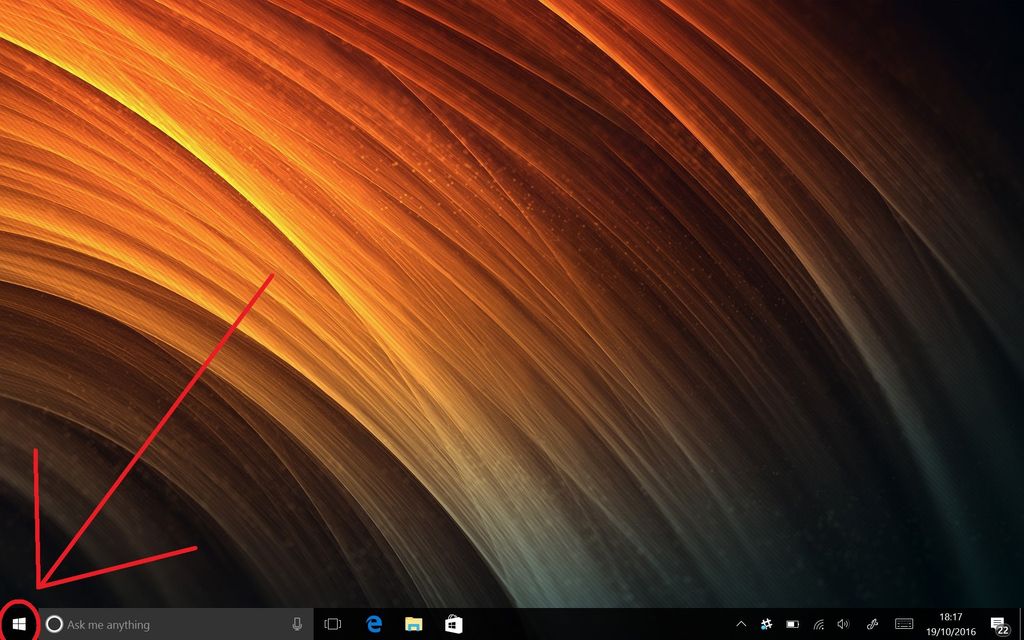
Task: Open Task View
Action: click(x=332, y=624)
